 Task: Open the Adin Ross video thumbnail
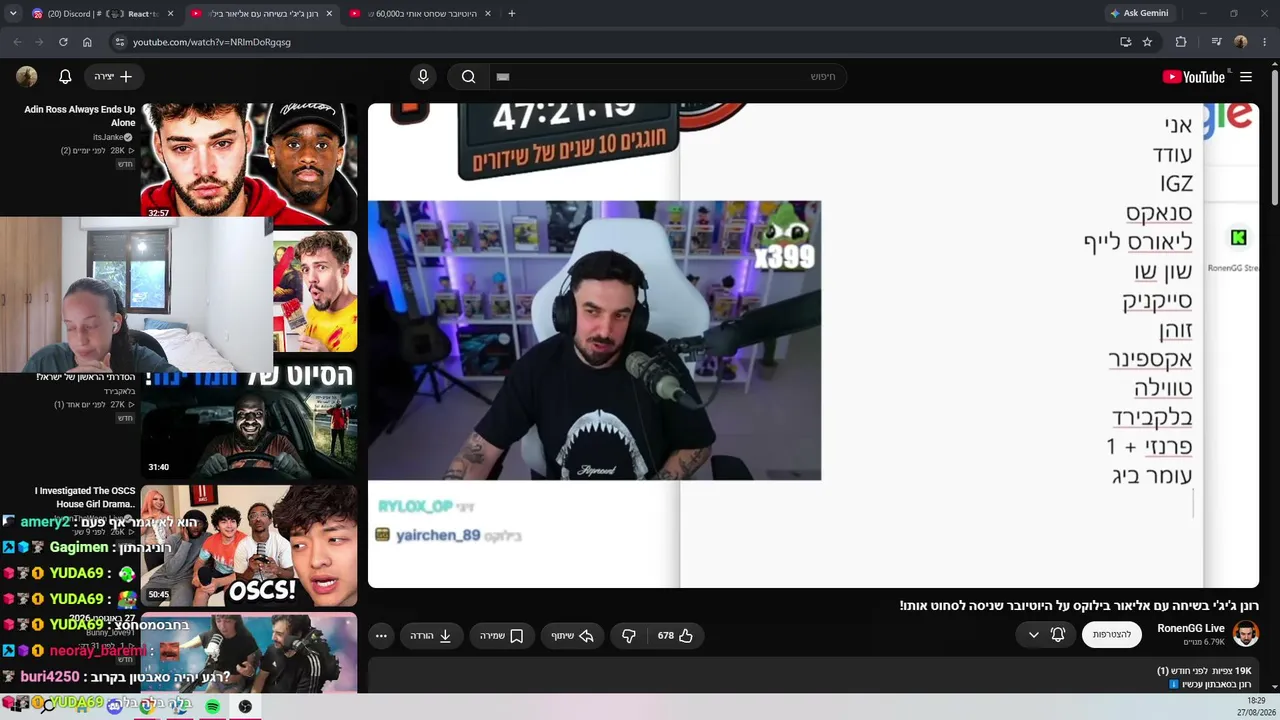click(x=249, y=161)
